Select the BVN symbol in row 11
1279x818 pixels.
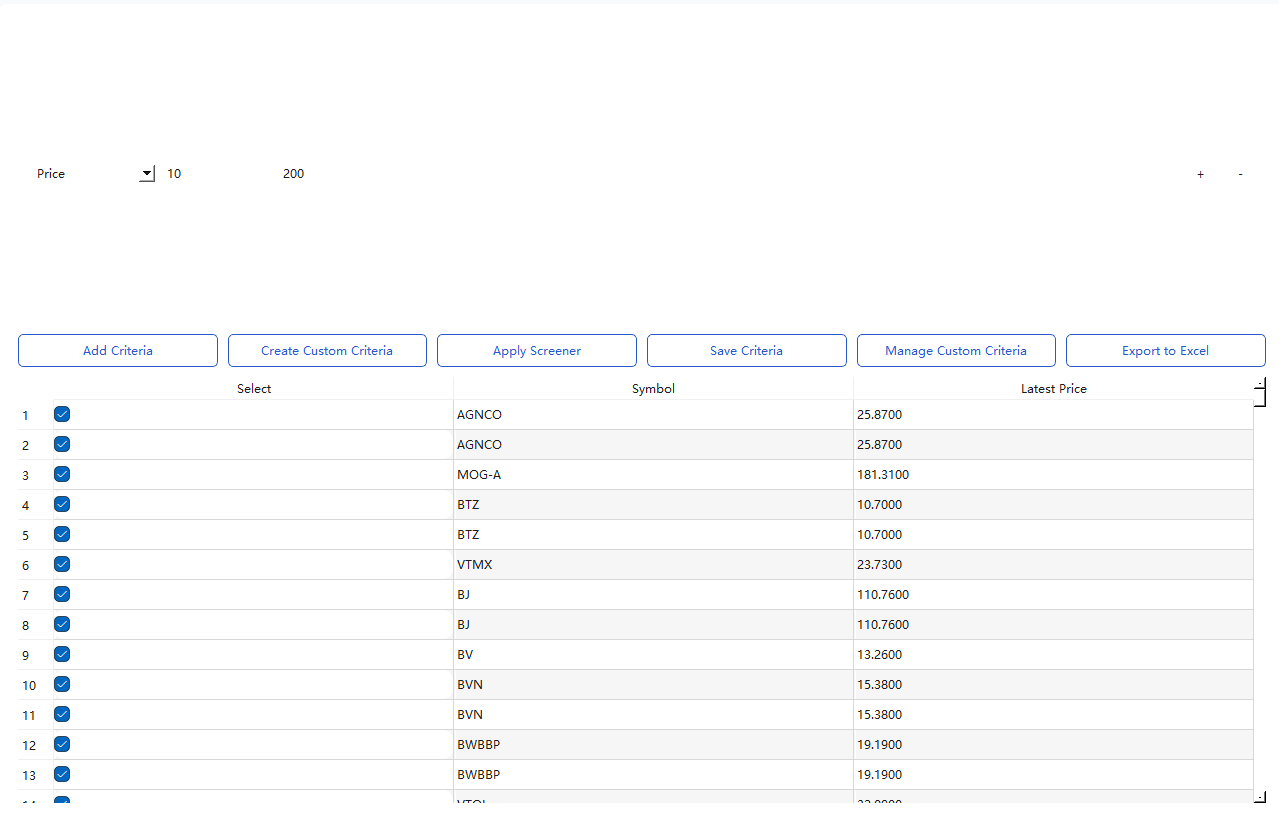(x=653, y=715)
